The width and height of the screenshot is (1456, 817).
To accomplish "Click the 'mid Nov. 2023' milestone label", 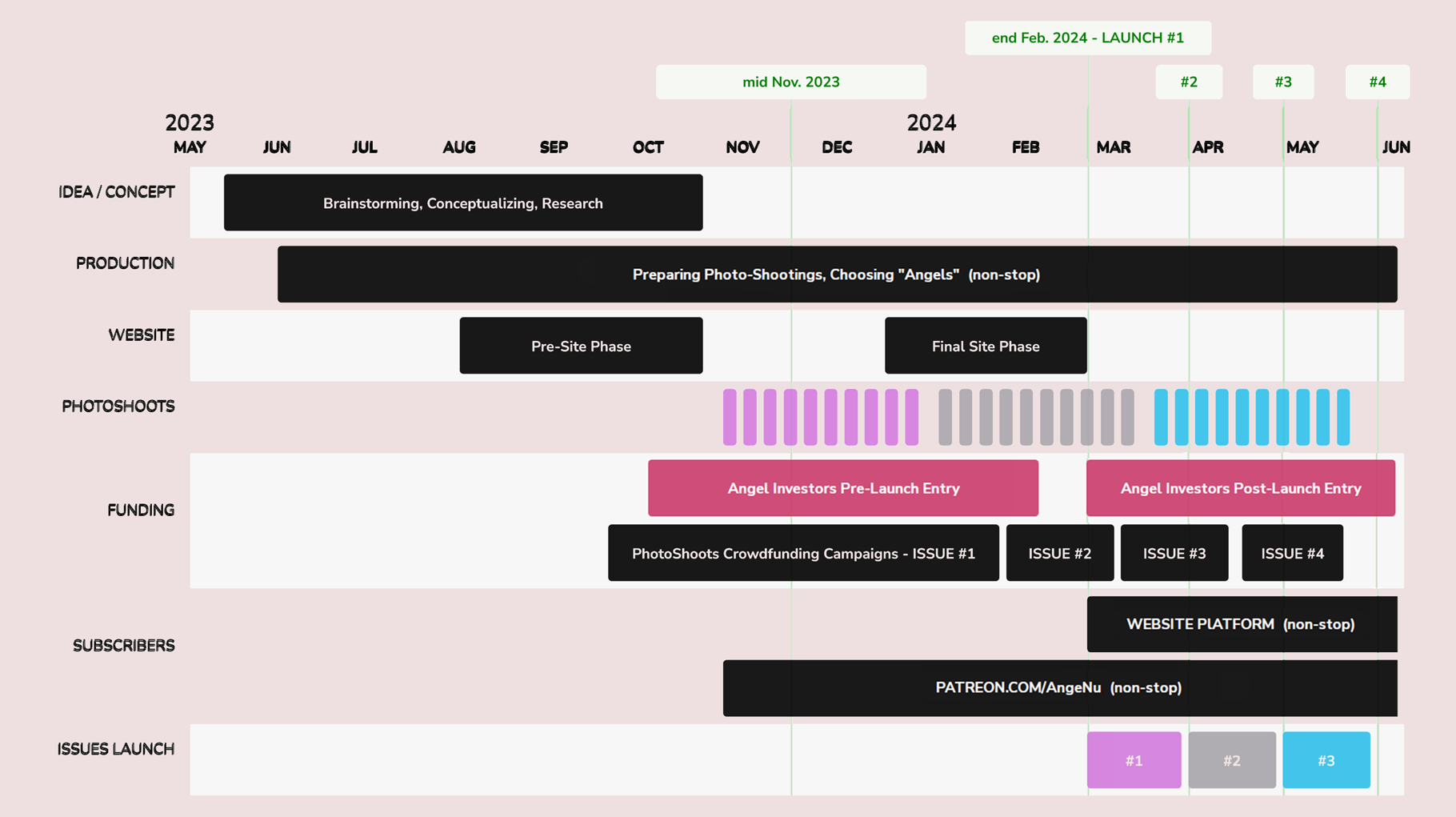I will [790, 82].
